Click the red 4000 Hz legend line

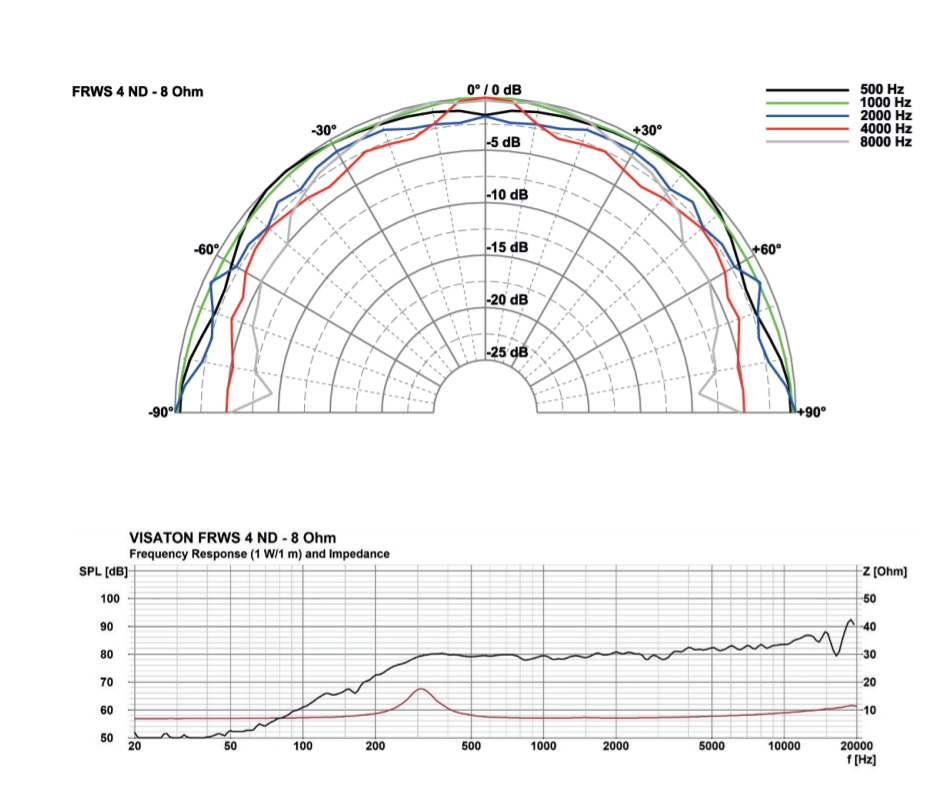803,129
